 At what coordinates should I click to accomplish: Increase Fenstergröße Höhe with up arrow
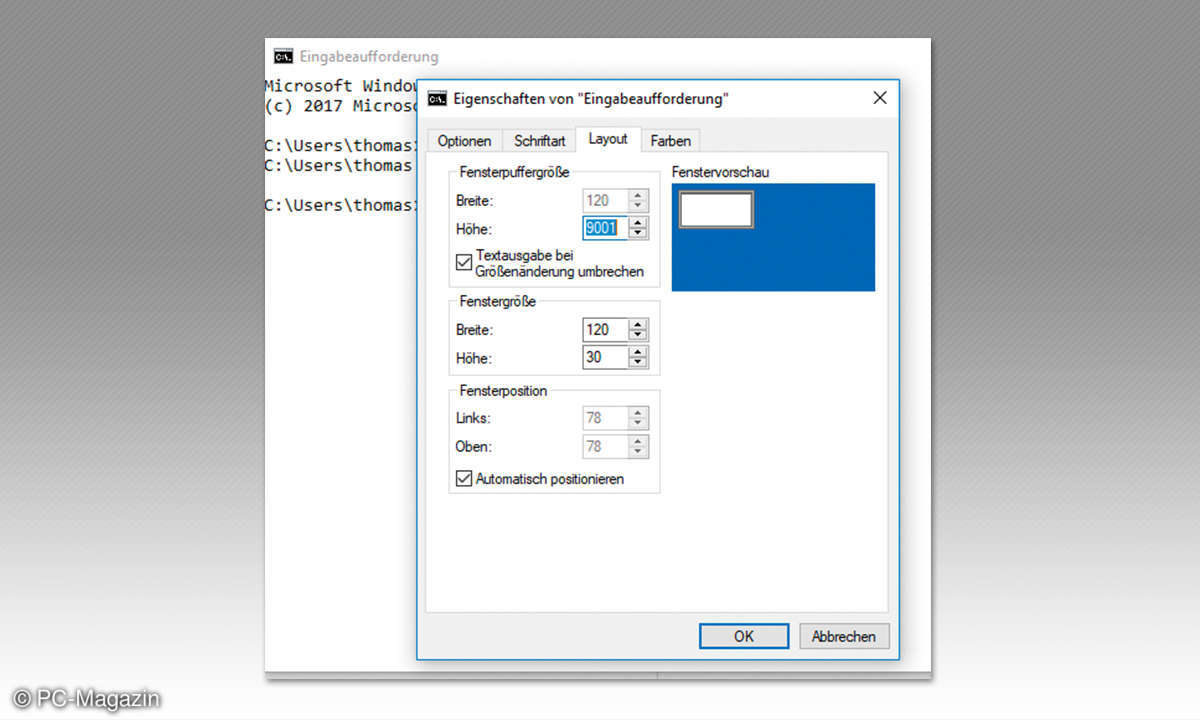[x=638, y=352]
